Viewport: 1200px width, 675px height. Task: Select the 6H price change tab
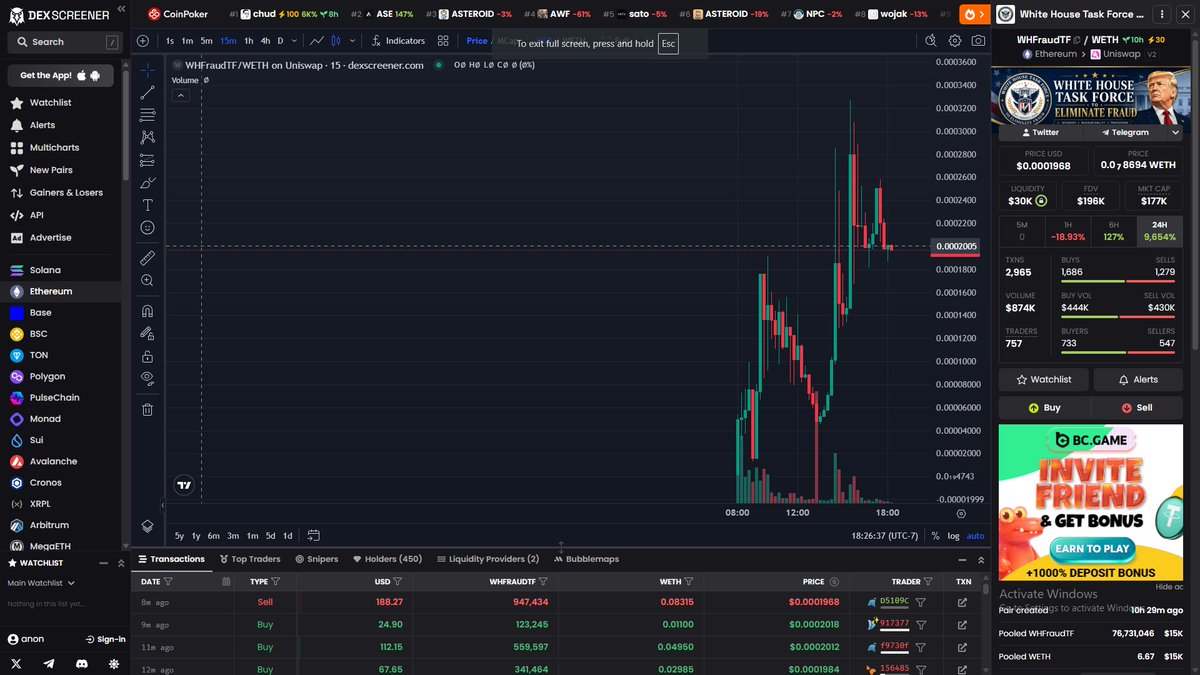[x=1113, y=231]
